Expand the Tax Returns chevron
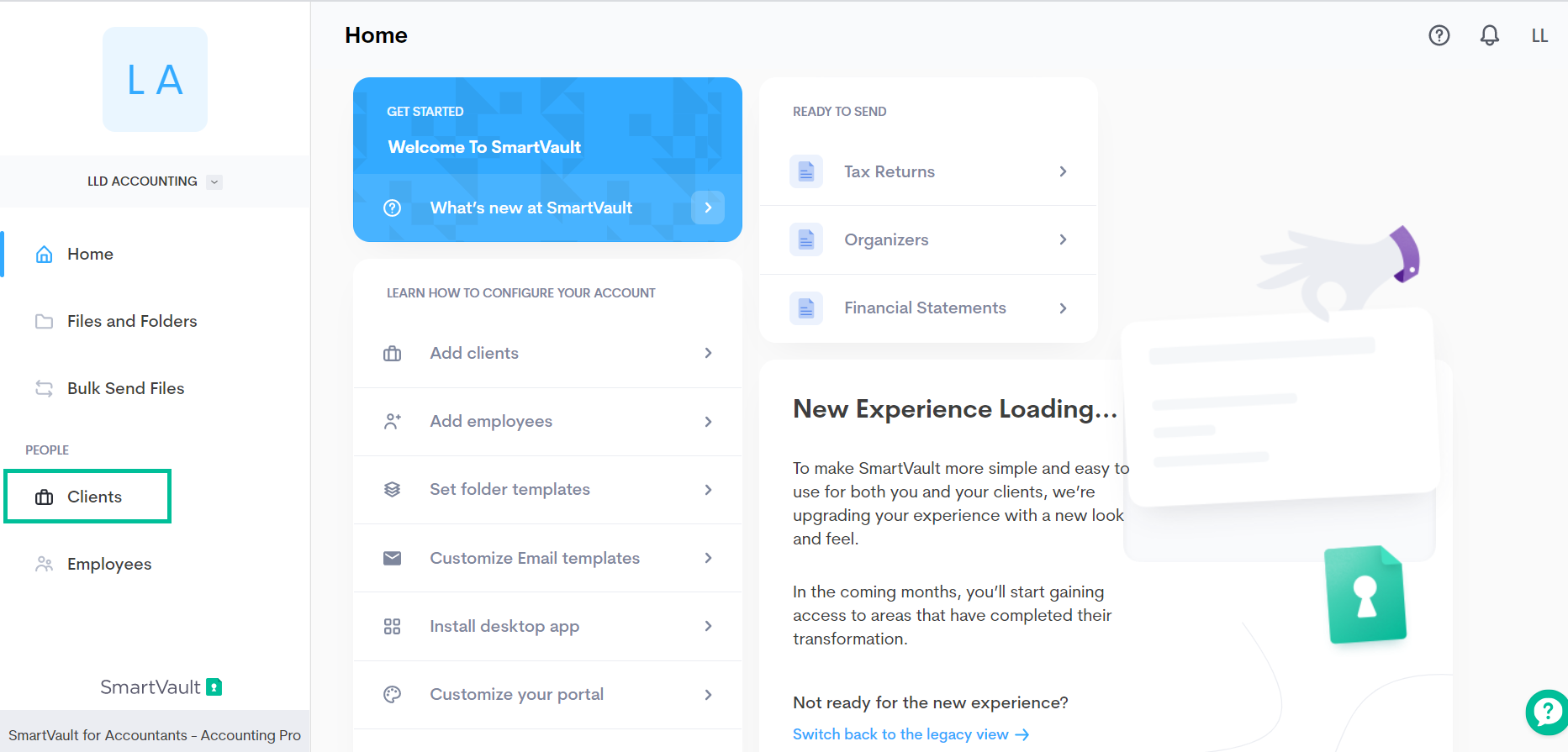This screenshot has height=752, width=1568. [x=1063, y=171]
